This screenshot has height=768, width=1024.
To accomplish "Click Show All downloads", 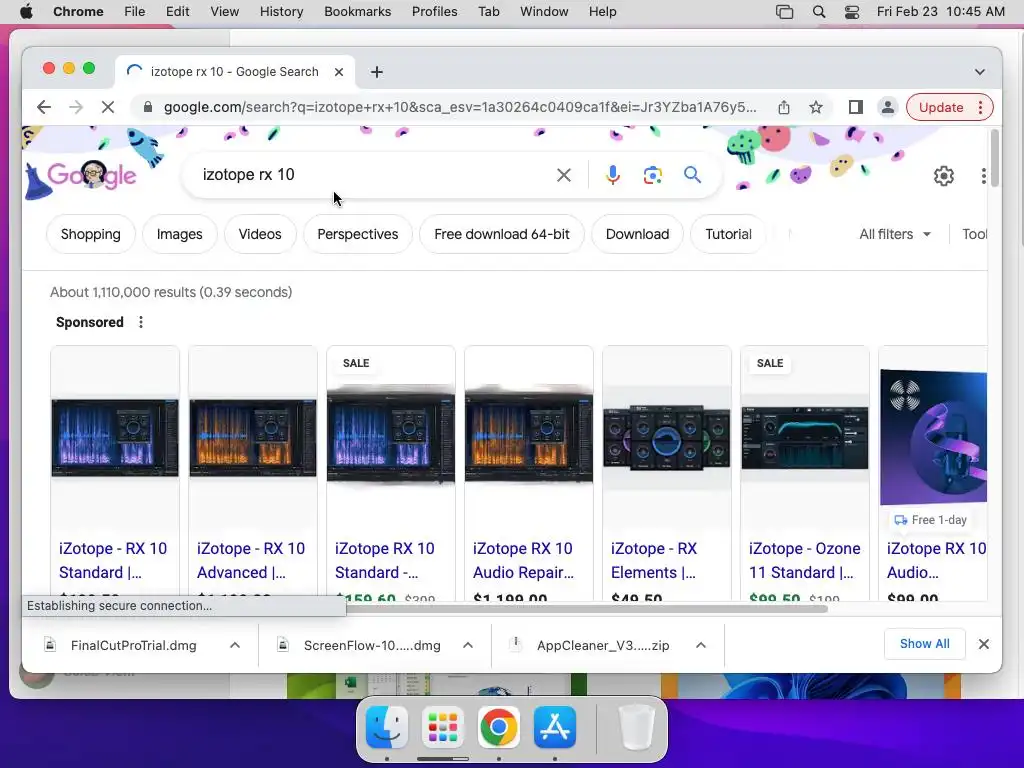I will [x=924, y=644].
